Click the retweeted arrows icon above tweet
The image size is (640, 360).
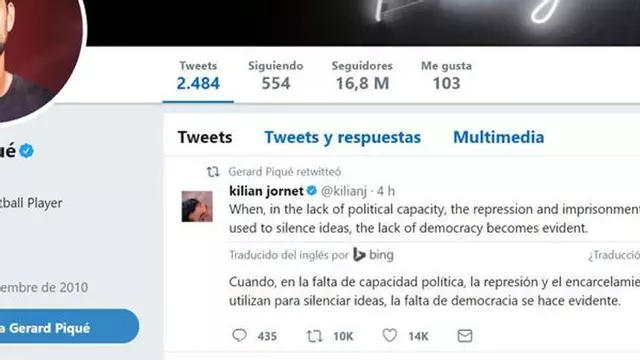tap(213, 172)
